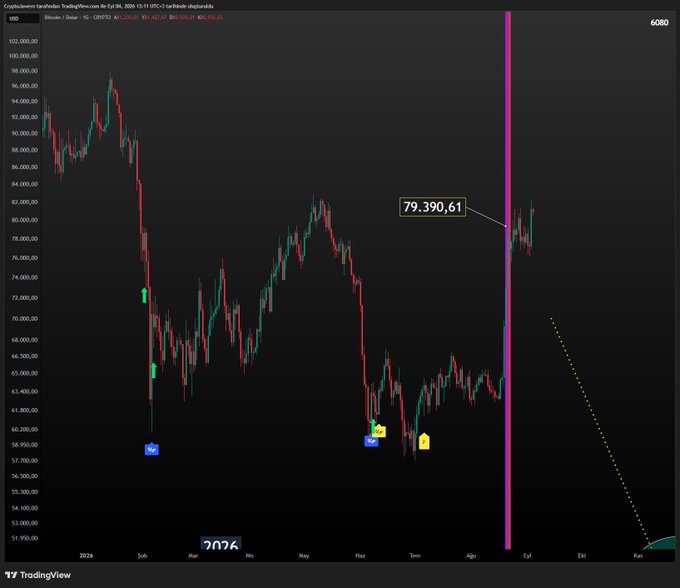Click the TradingView logo at the bottom

(x=38, y=575)
